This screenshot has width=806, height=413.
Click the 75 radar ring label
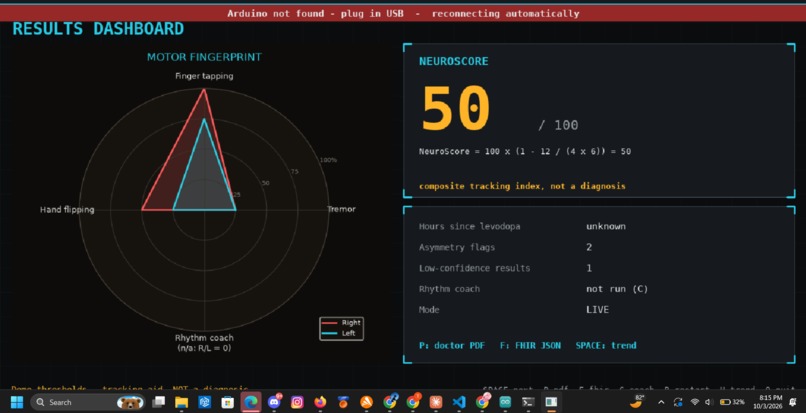click(x=295, y=171)
